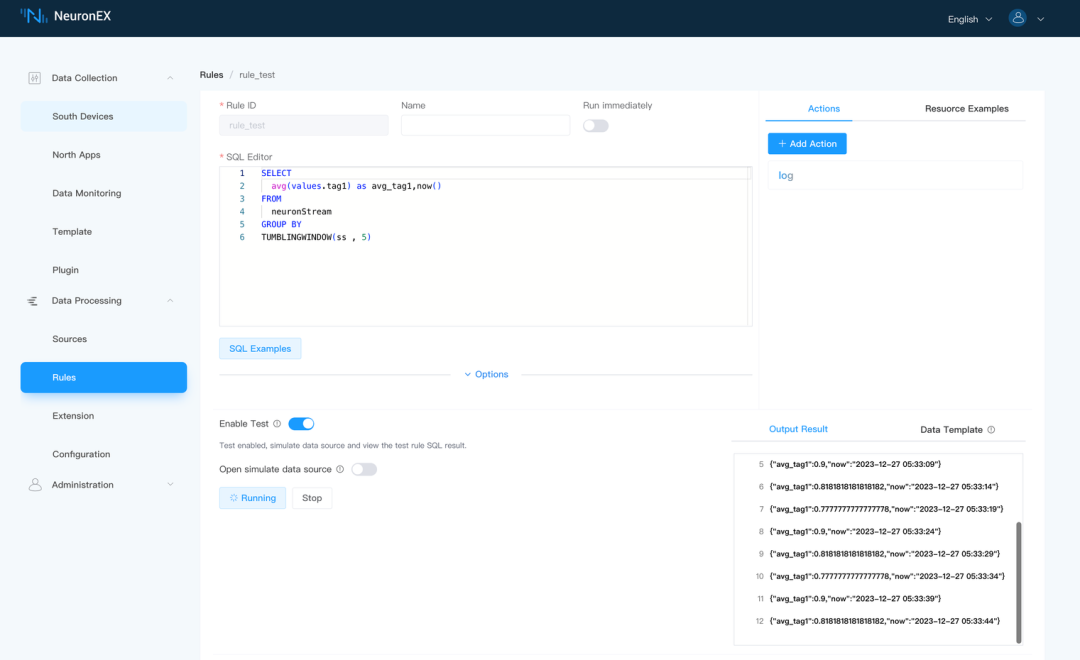Open the Configuration menu item
Viewport: 1080px width, 660px height.
click(x=103, y=454)
